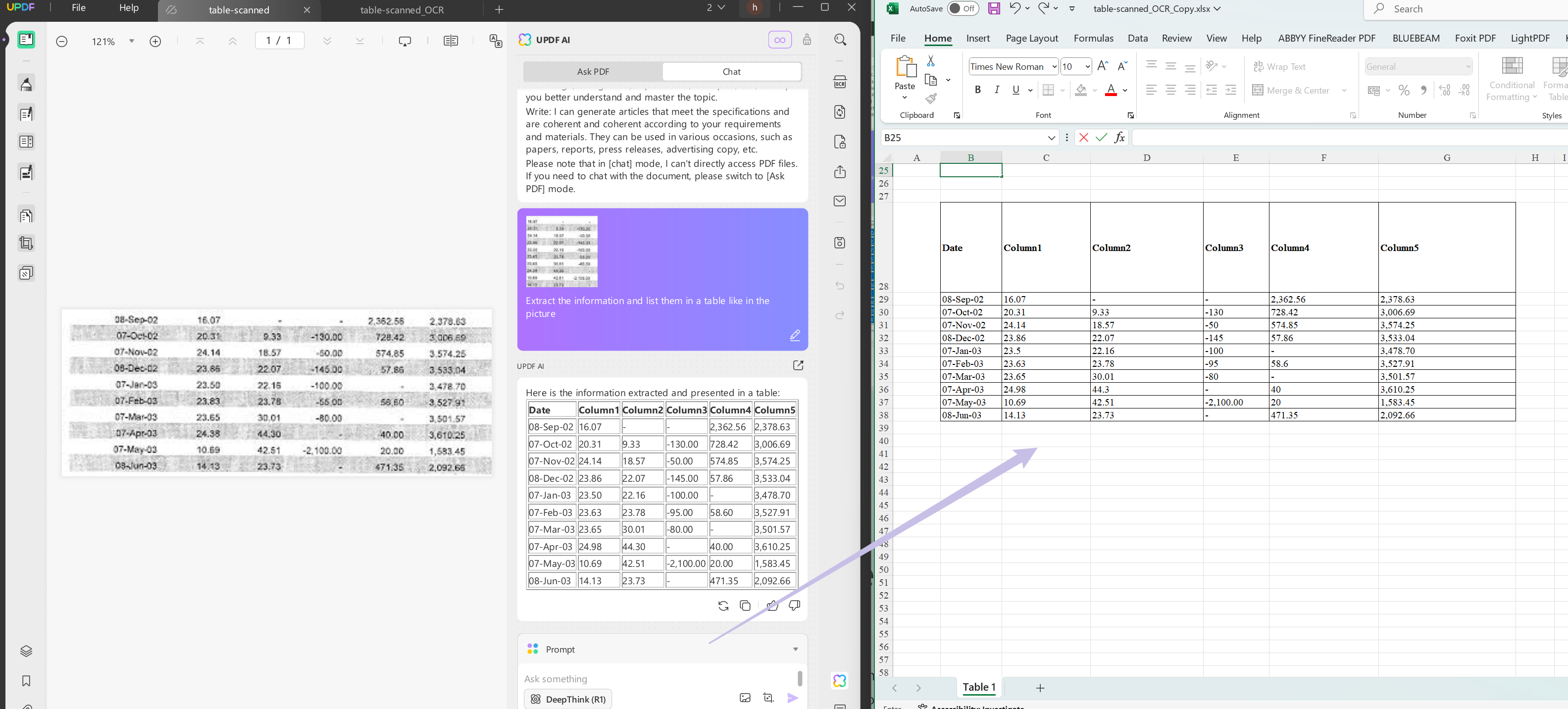Toggle AutoSave in Excel

(x=963, y=9)
